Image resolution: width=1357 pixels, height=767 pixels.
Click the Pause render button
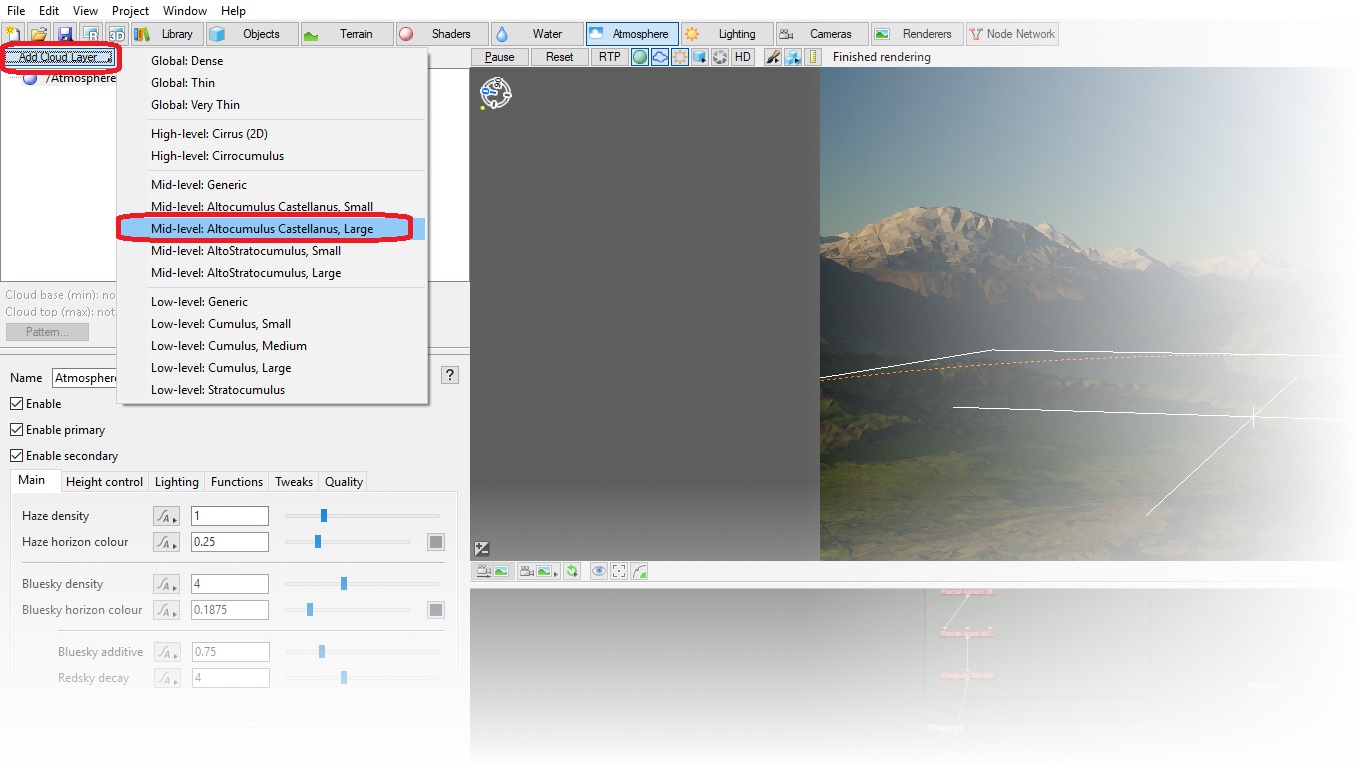pos(500,57)
